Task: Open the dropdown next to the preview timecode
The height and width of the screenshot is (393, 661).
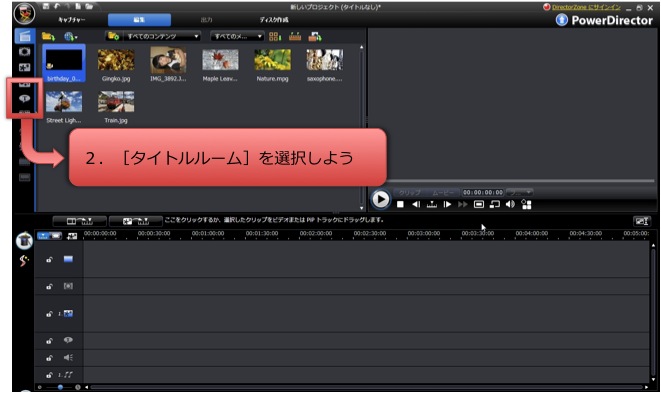Action: click(520, 192)
